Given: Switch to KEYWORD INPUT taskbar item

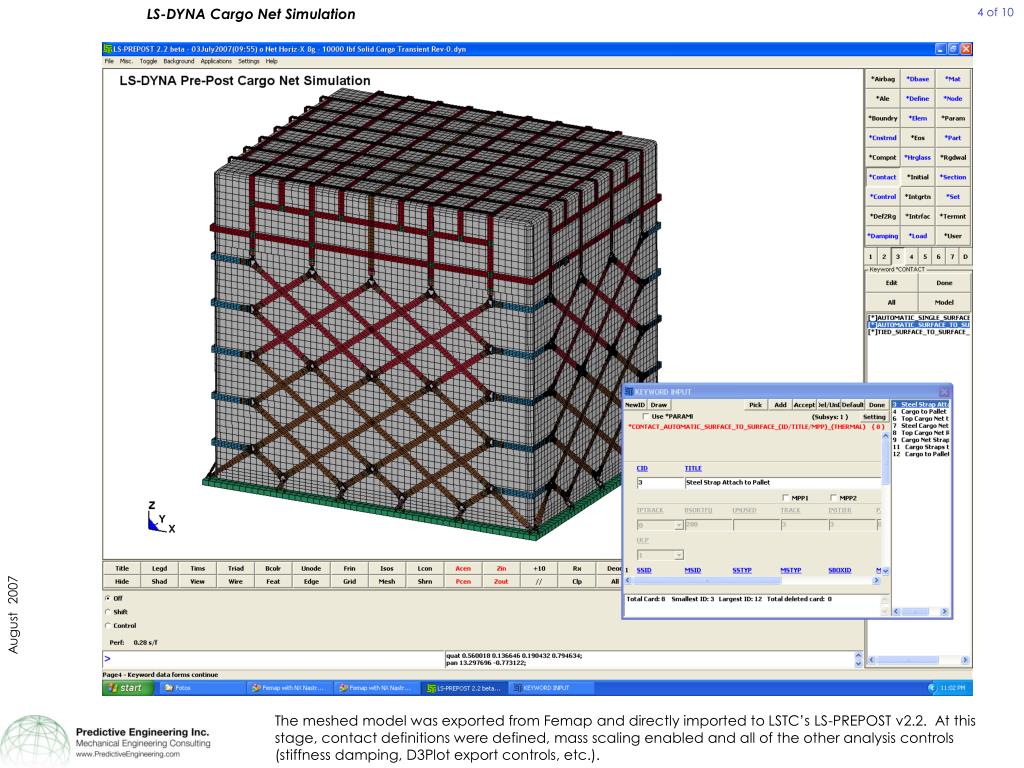Looking at the screenshot, I should click(551, 688).
